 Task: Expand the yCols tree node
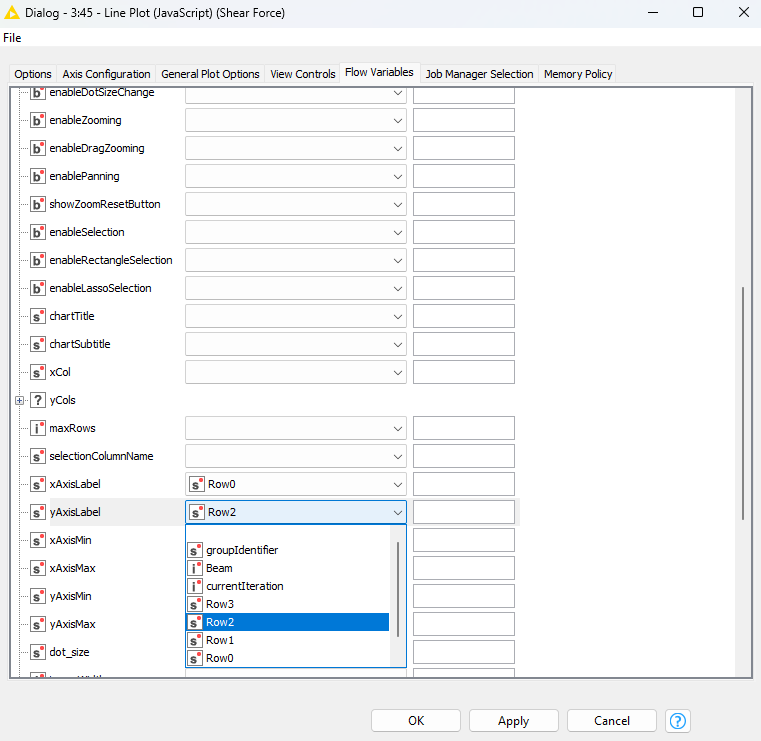pyautogui.click(x=19, y=400)
